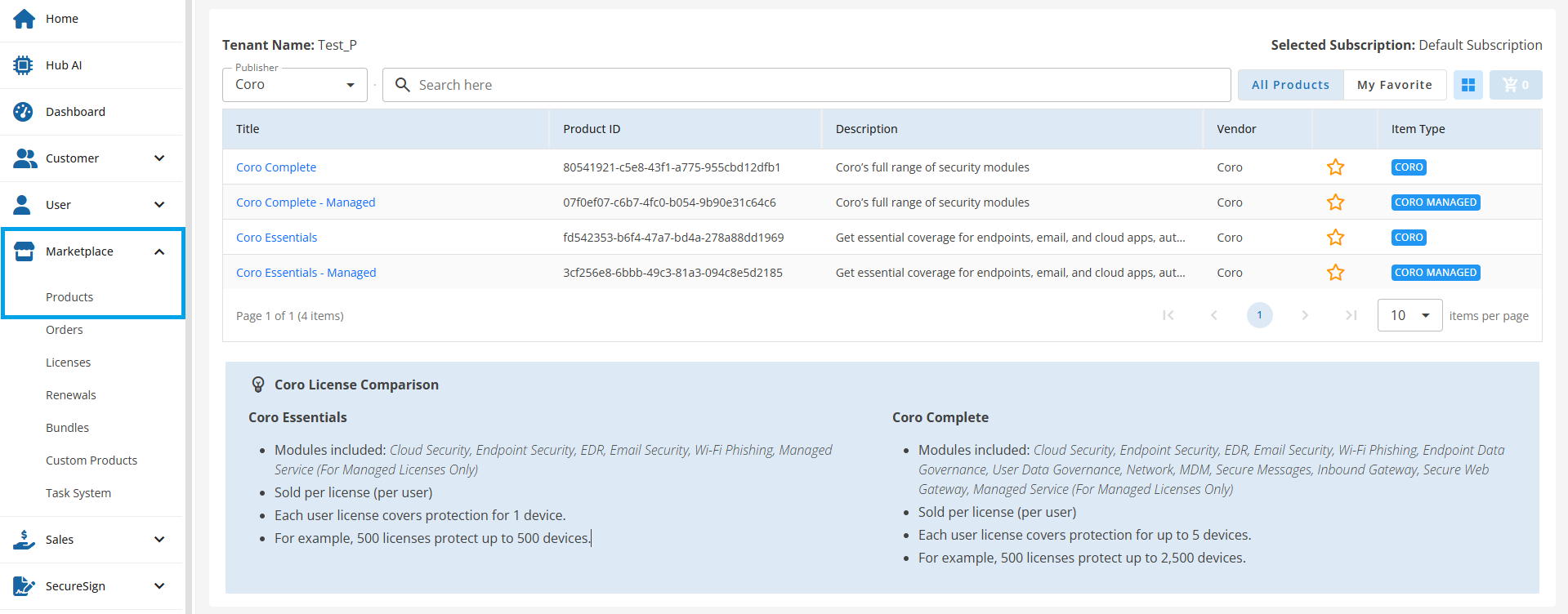Click the Description column header
This screenshot has width=1568, height=614.
(x=1012, y=129)
